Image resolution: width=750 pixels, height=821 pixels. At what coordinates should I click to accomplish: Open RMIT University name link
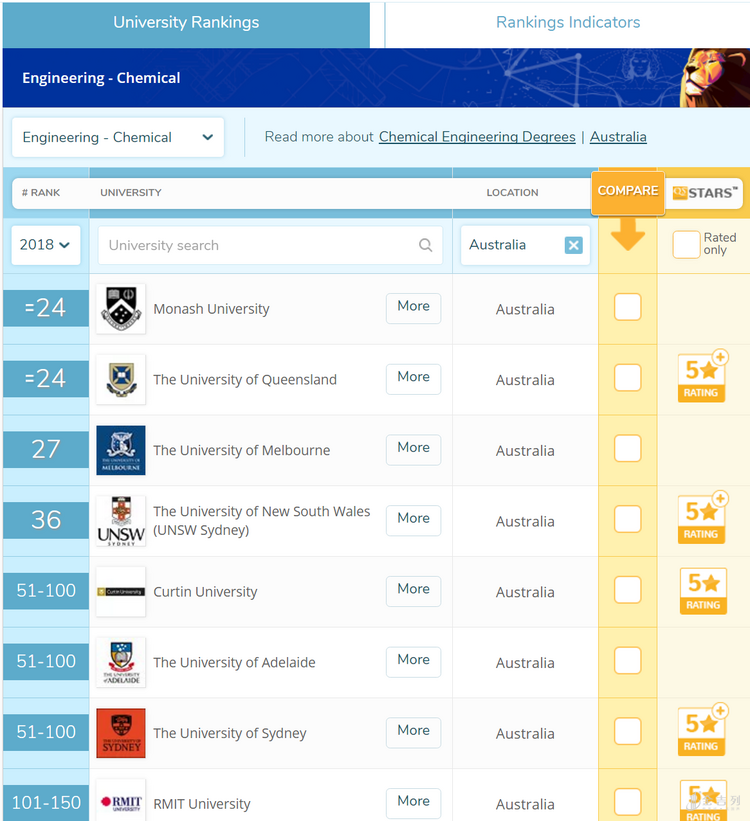point(202,804)
